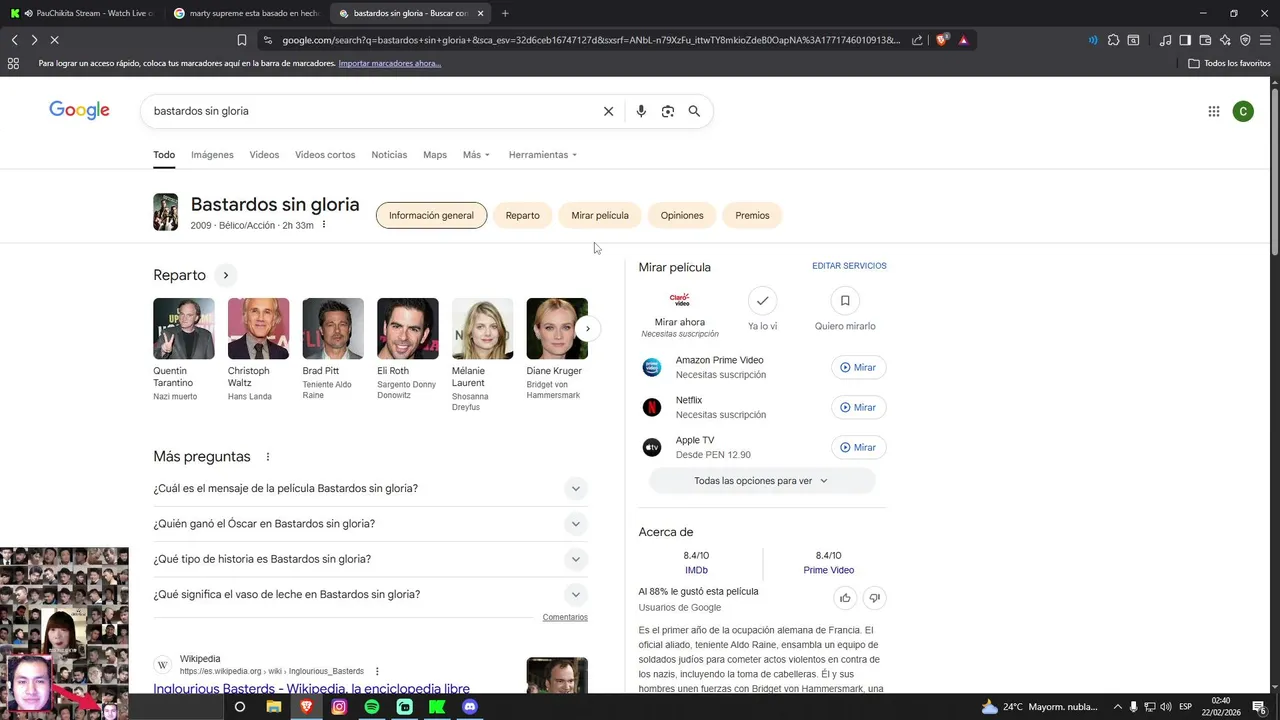Click 'Importar marcadores ahora' link
Viewport: 1280px width, 720px height.
[x=389, y=63]
